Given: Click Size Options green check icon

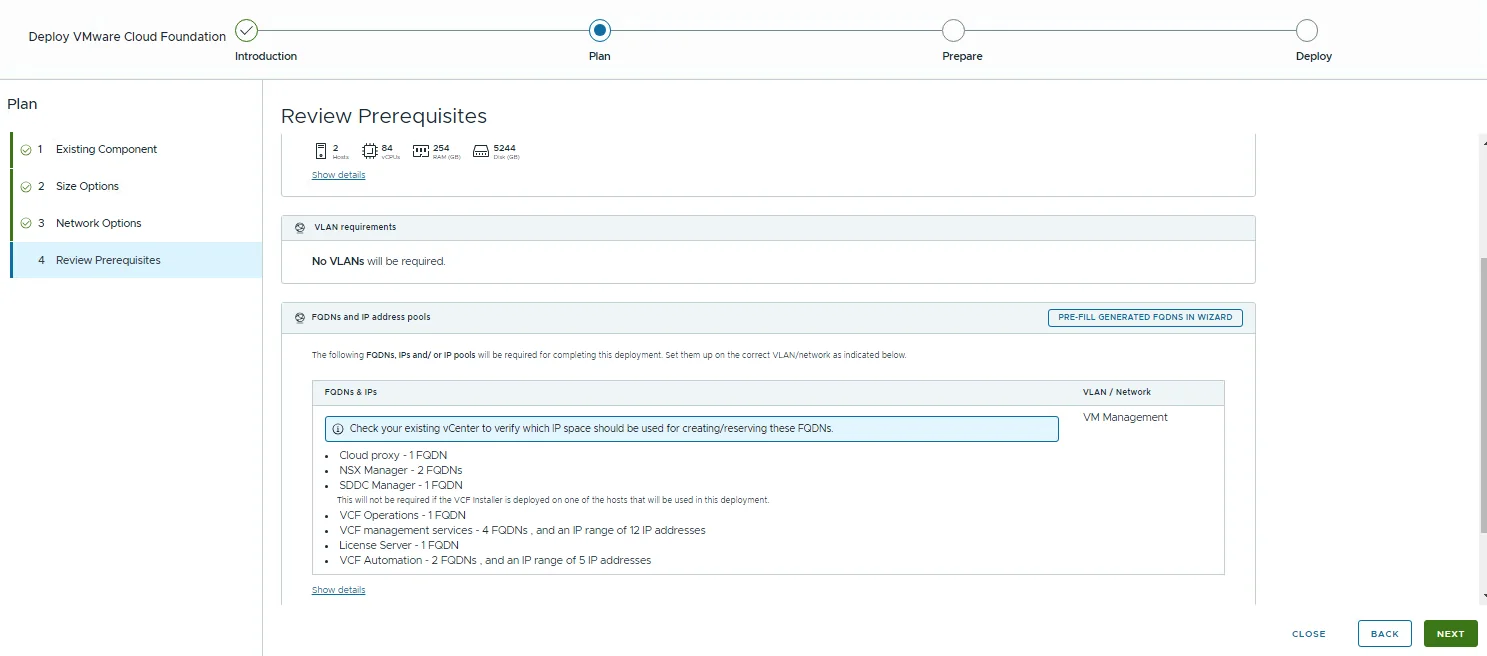Looking at the screenshot, I should click(x=25, y=187).
